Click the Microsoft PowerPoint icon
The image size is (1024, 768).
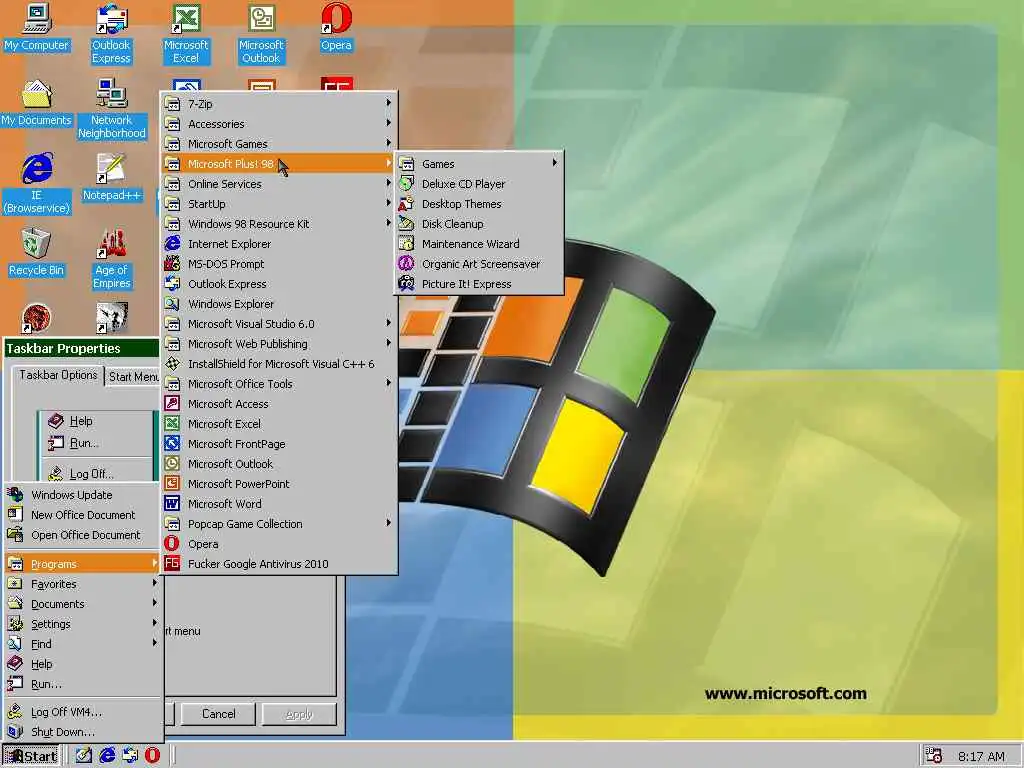tap(172, 484)
